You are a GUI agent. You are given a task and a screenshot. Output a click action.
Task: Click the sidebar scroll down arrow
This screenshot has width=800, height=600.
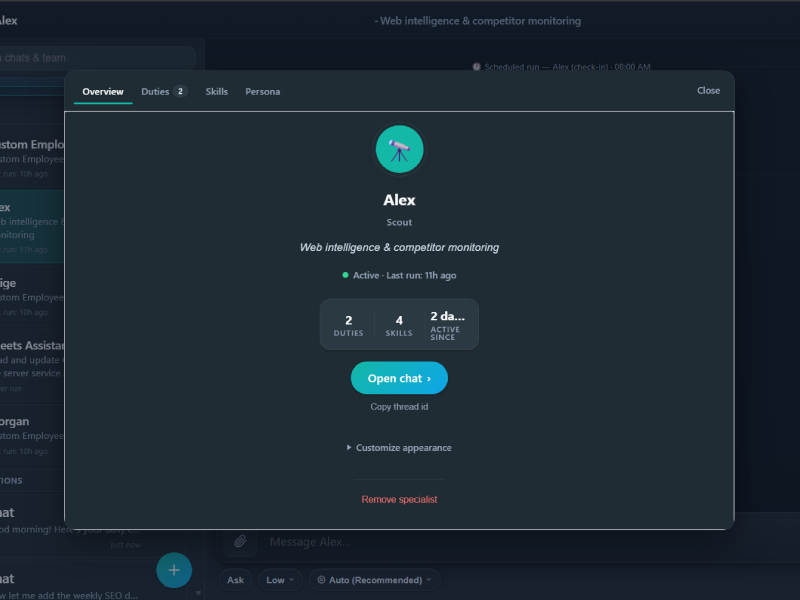coord(198,593)
